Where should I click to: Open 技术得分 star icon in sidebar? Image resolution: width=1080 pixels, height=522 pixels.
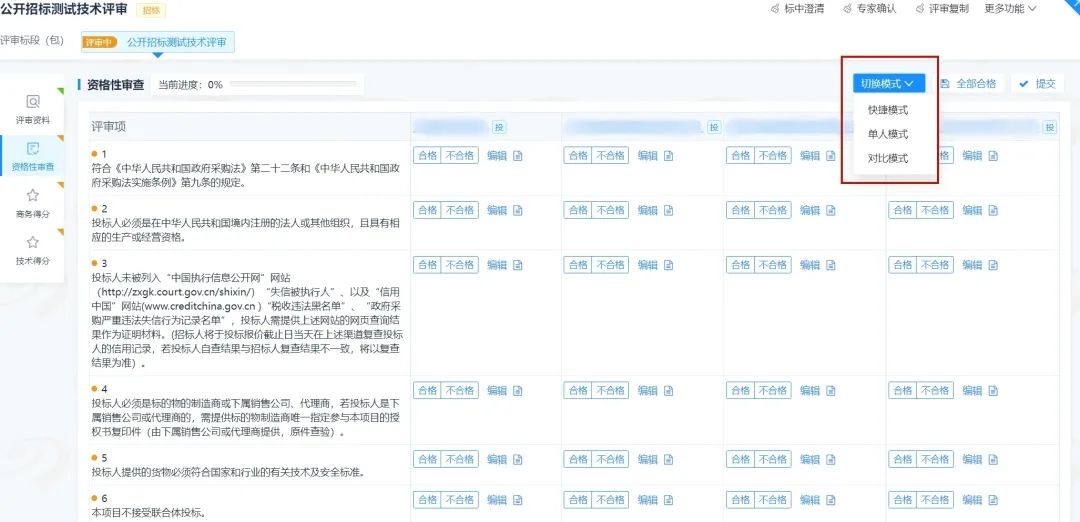coord(33,250)
